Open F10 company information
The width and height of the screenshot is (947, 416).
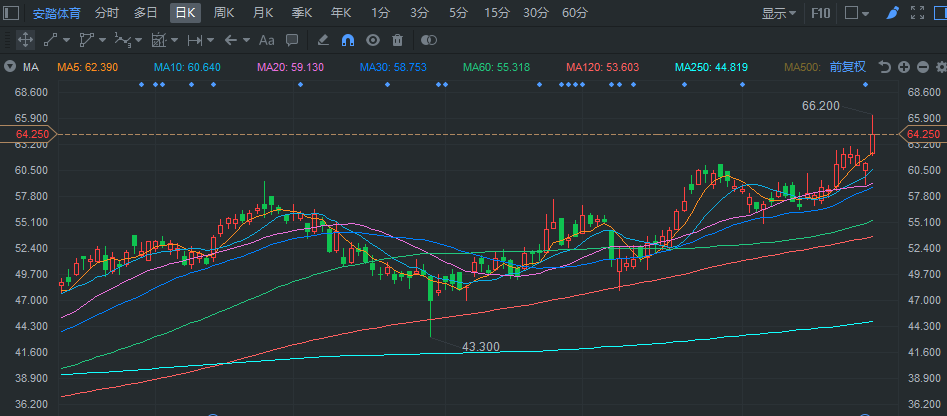(x=820, y=13)
